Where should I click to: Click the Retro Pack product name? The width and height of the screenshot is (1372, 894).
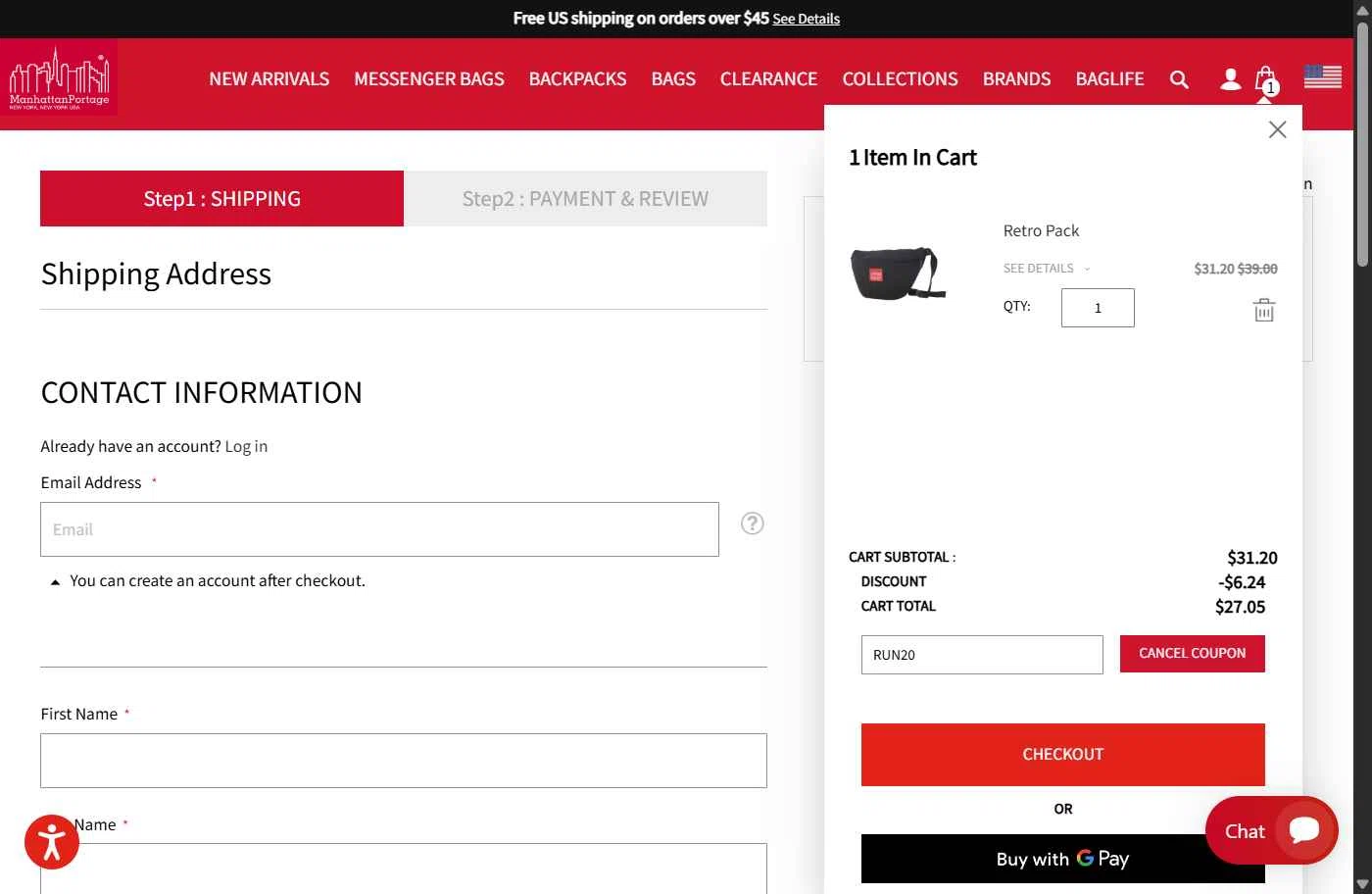[1041, 231]
